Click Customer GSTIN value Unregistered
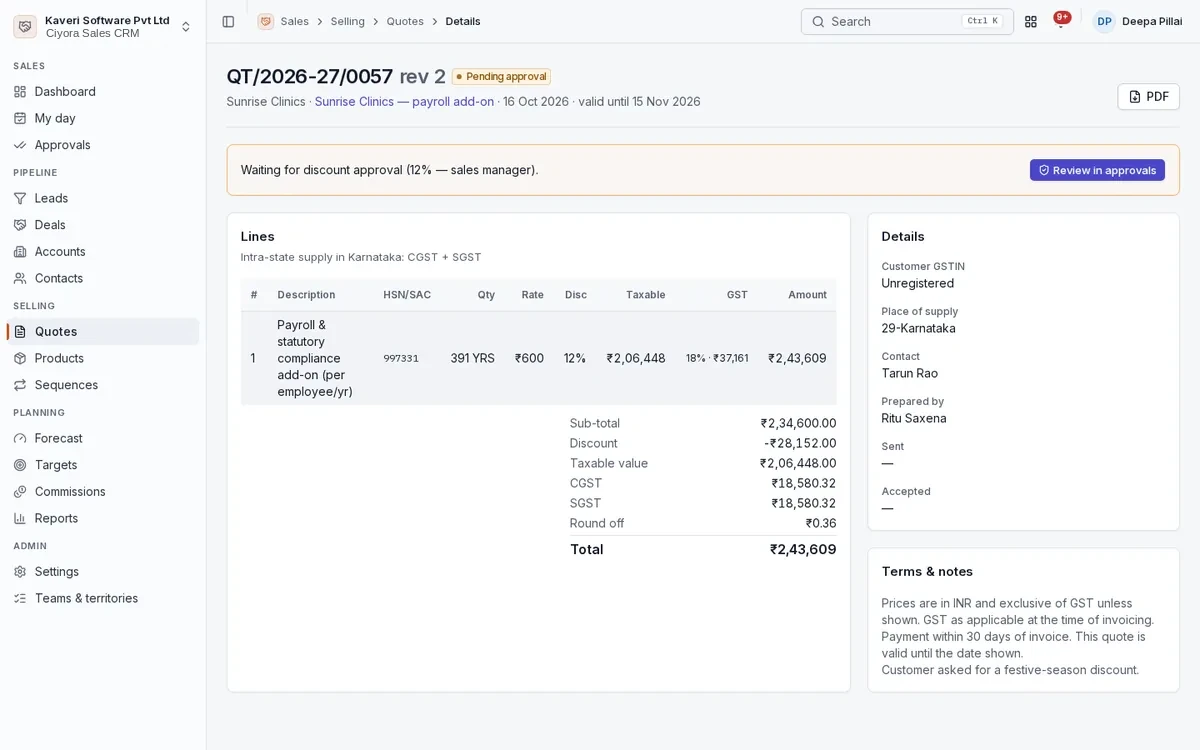 click(x=917, y=283)
